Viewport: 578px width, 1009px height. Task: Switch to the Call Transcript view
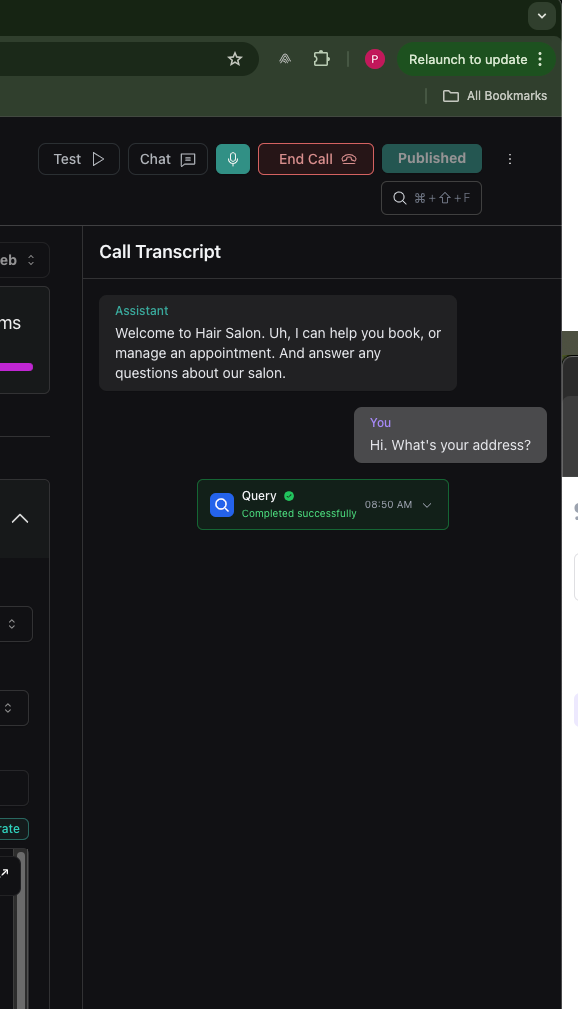(159, 251)
